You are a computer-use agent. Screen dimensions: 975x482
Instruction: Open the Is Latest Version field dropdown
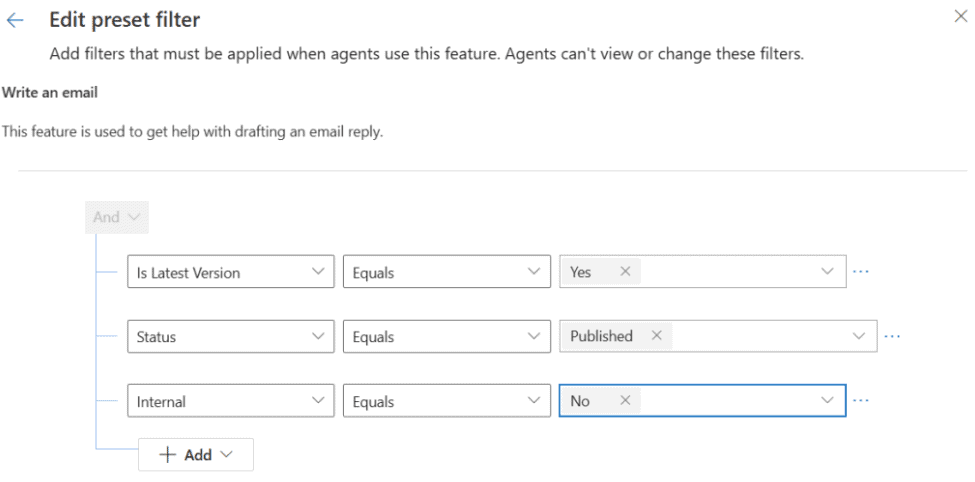[x=231, y=272]
